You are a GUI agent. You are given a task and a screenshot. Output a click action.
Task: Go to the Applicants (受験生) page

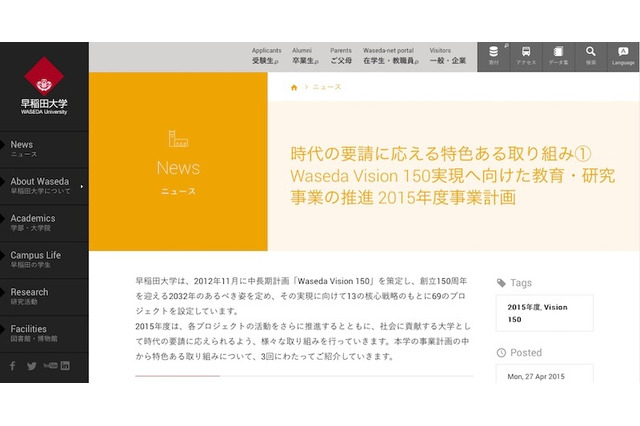pos(266,56)
